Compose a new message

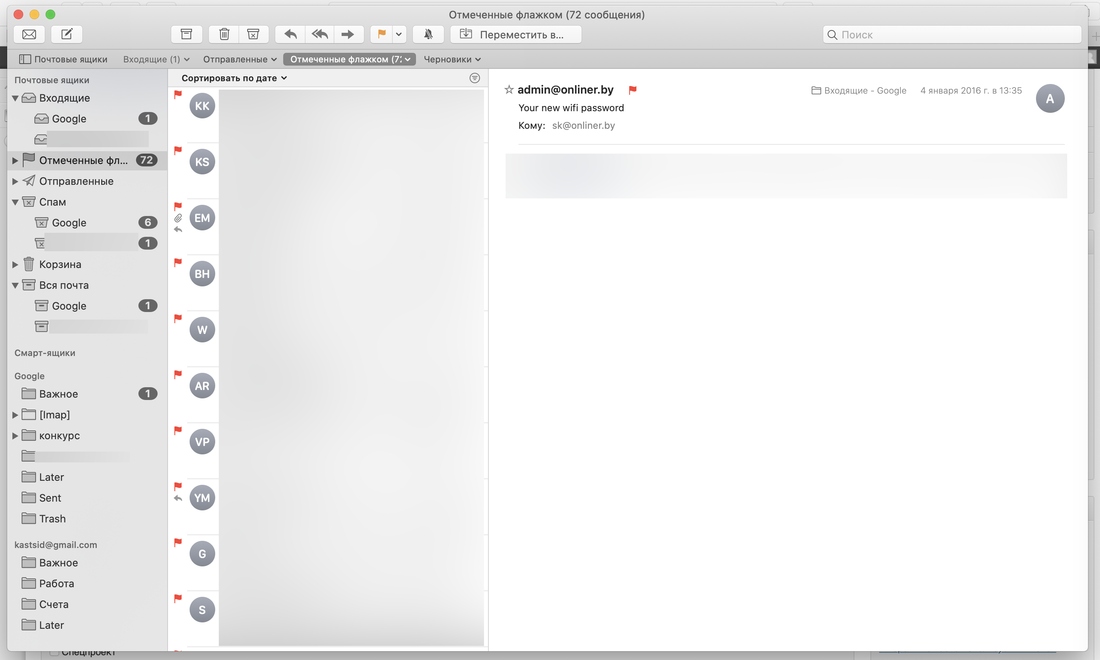67,34
